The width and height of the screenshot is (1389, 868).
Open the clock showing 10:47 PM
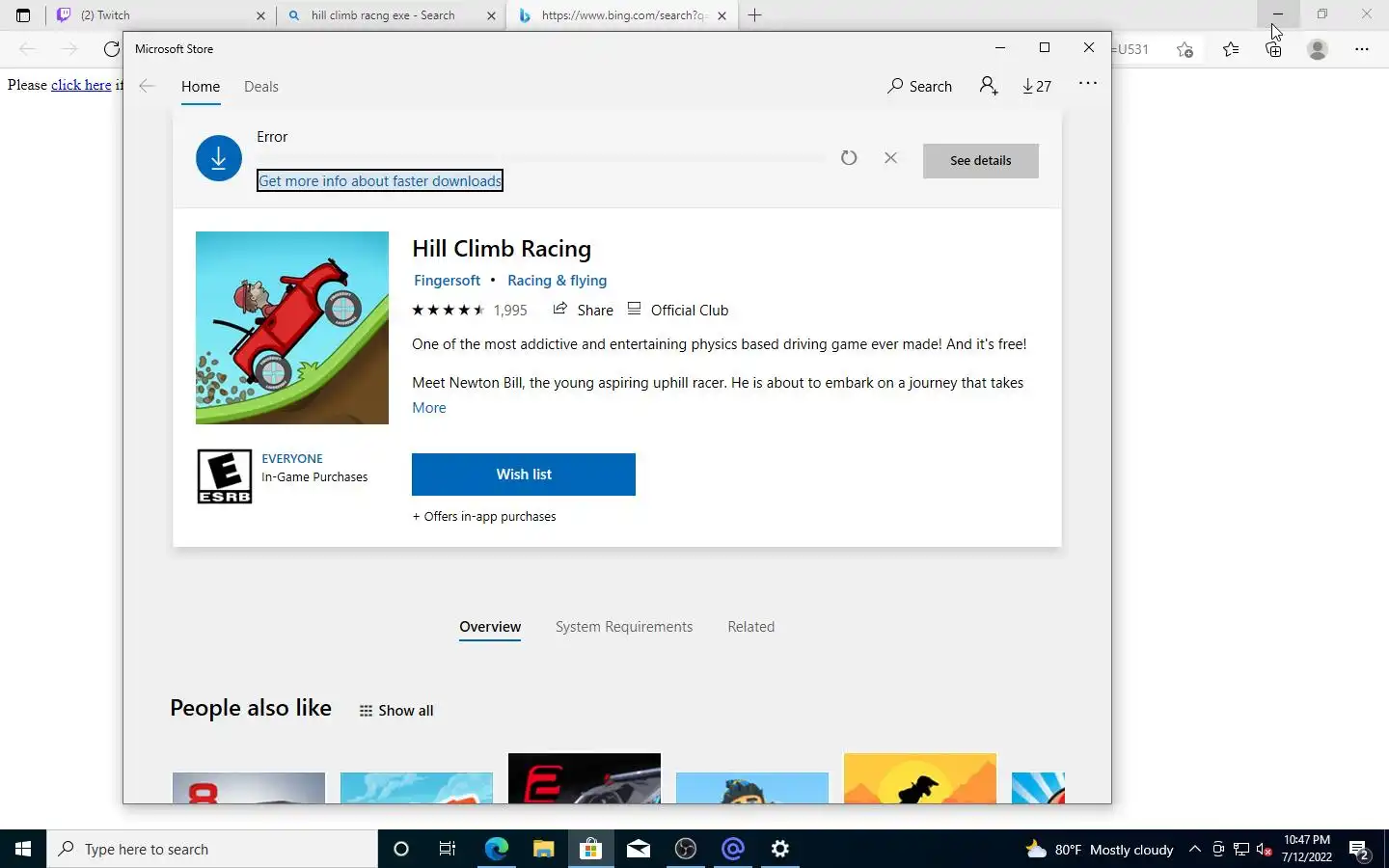pos(1307,849)
